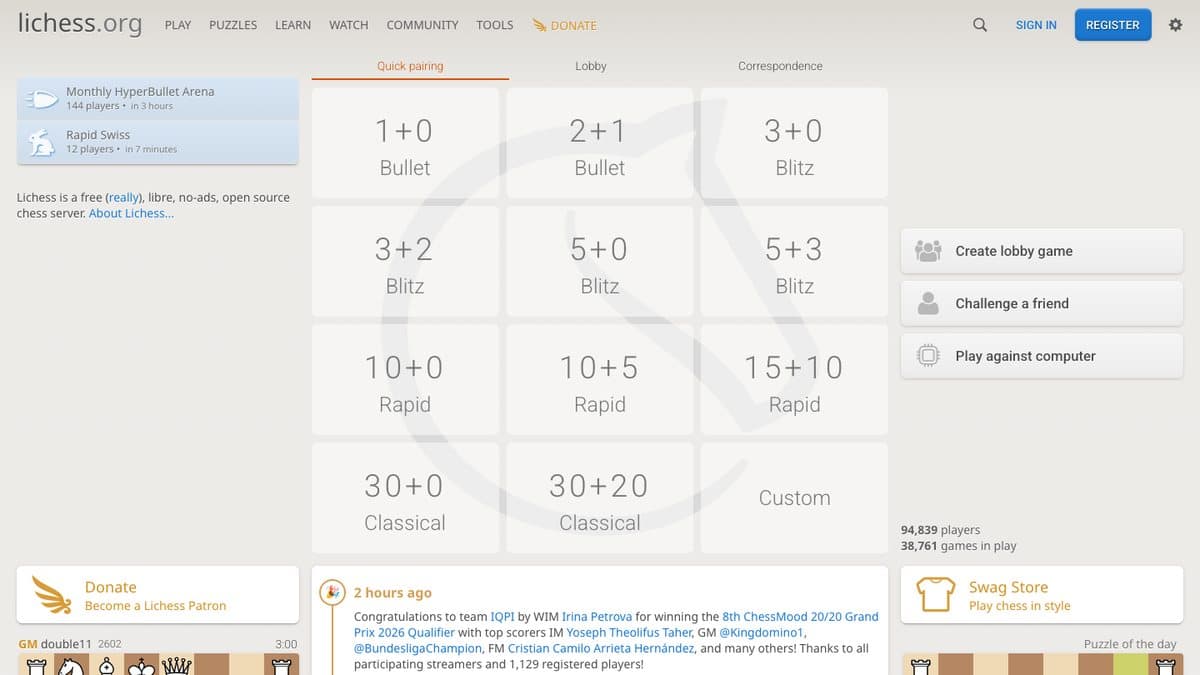This screenshot has width=1200, height=675.
Task: Open the PUZZLES menu
Action: [x=233, y=25]
